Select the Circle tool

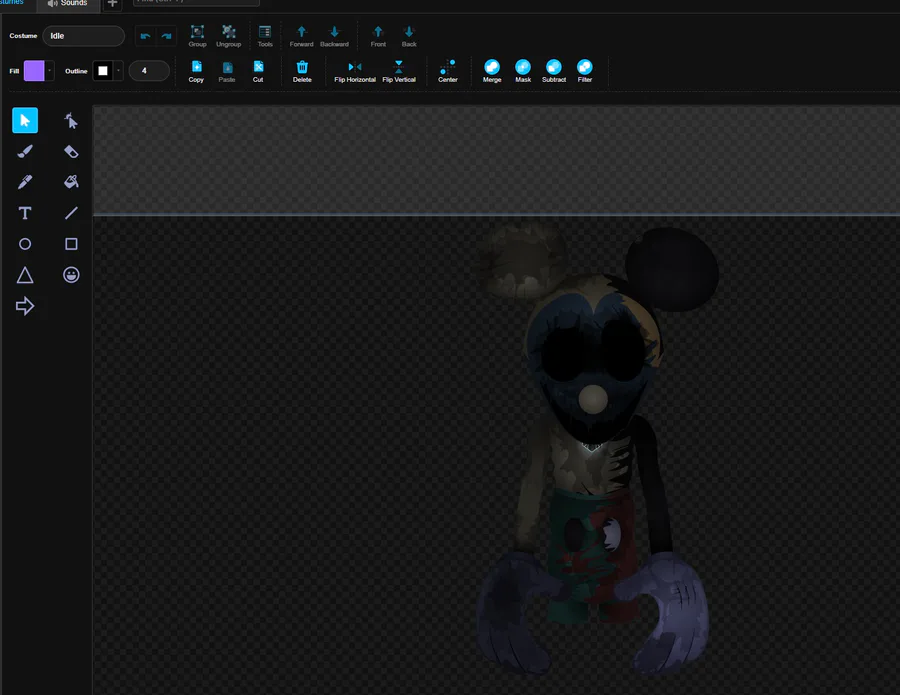pos(25,244)
